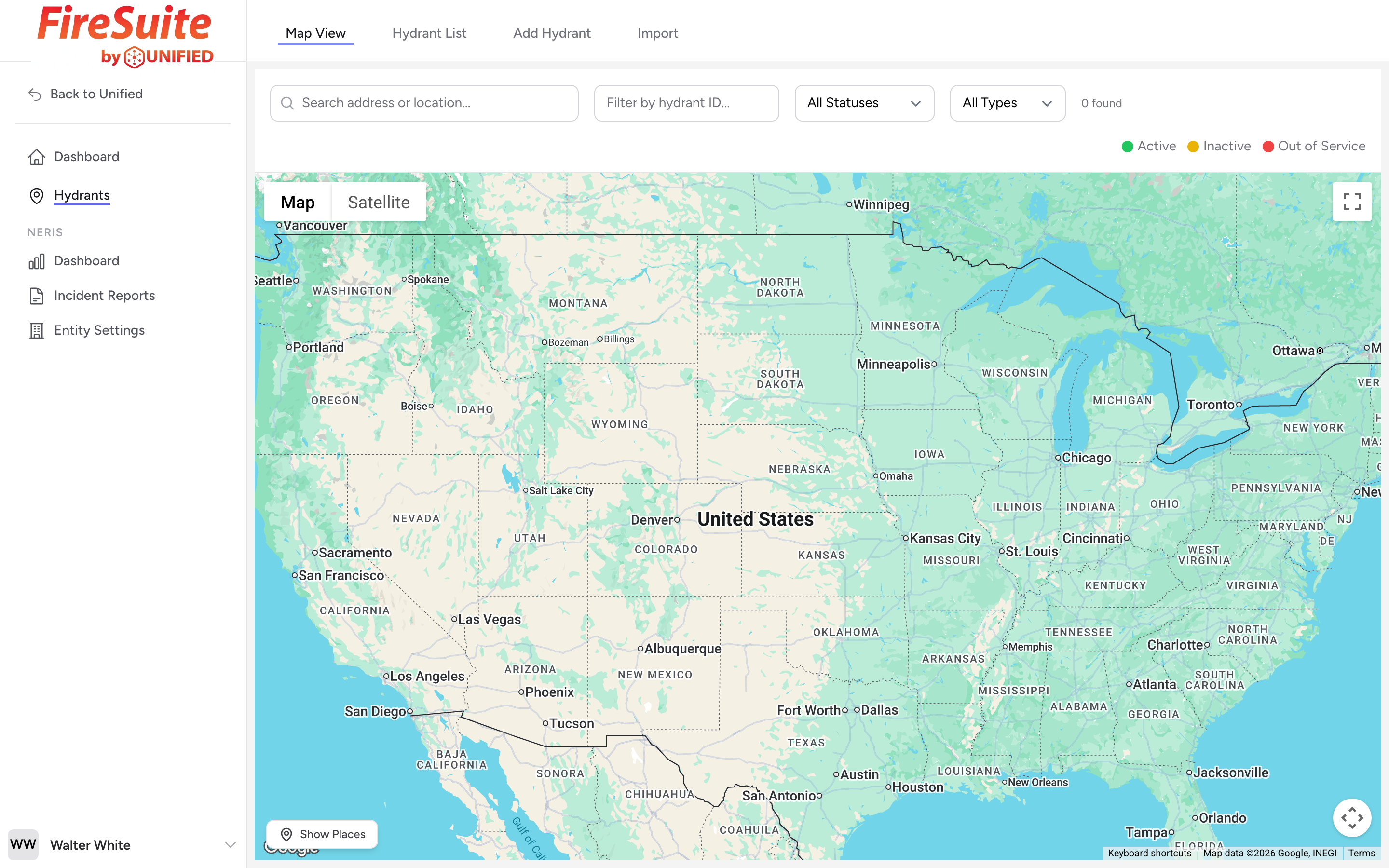This screenshot has height=868, width=1389.
Task: Click the Dallas city label on the map
Action: (x=879, y=710)
